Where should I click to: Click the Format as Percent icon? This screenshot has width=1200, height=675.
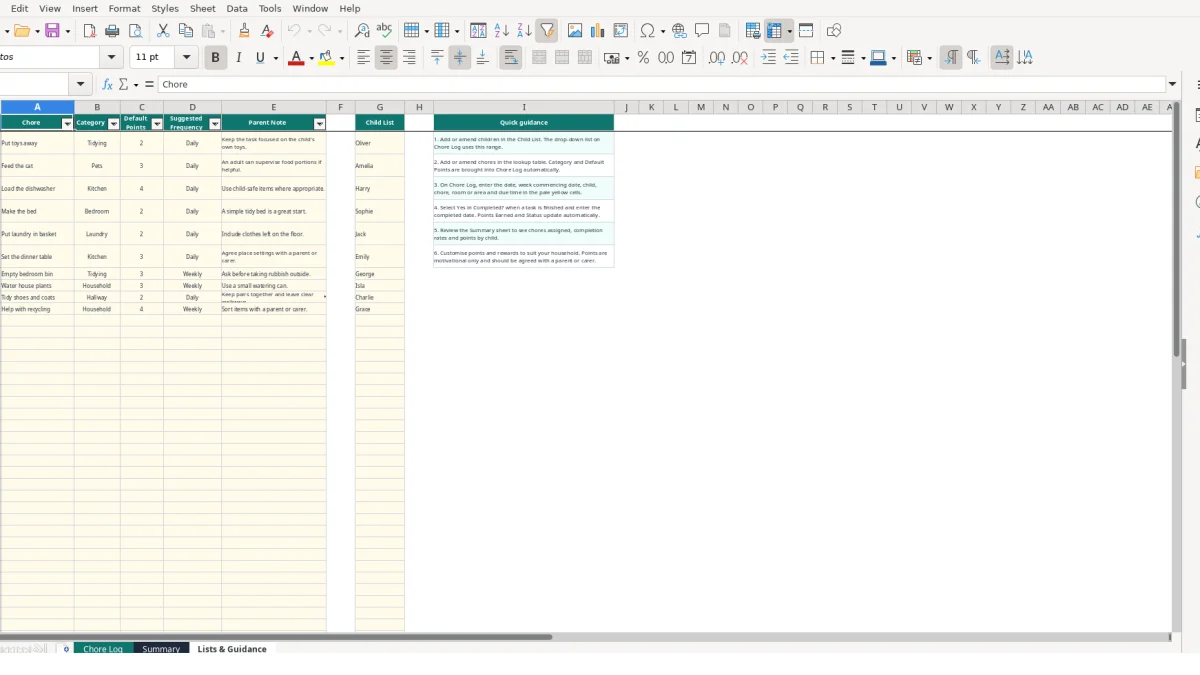(x=643, y=58)
